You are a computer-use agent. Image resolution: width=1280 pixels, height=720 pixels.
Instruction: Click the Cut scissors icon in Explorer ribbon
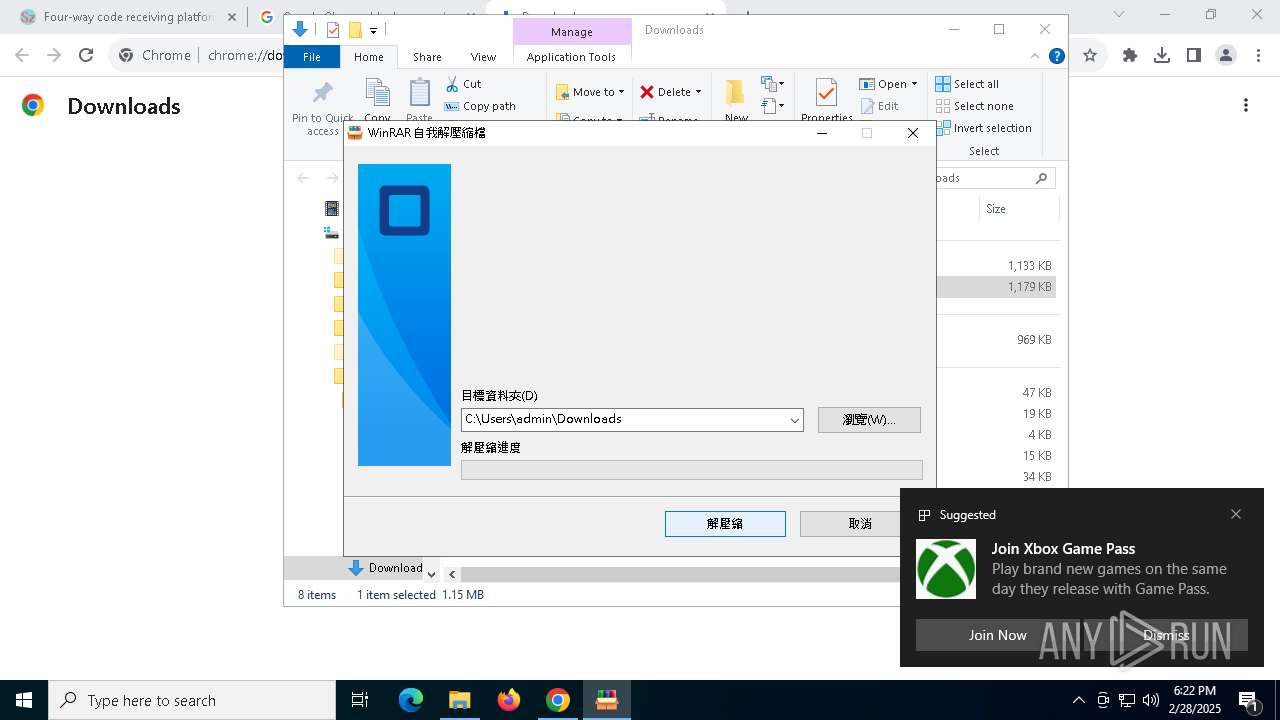(x=452, y=84)
